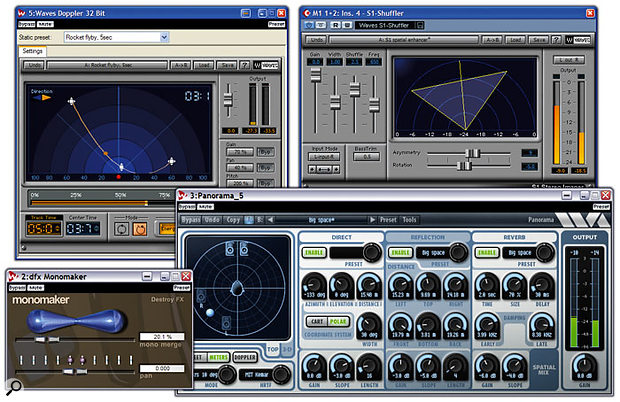Viewport: 620px width, 402px height.
Task: Open the question mark help in S1-Shuffler
Action: click(x=556, y=40)
